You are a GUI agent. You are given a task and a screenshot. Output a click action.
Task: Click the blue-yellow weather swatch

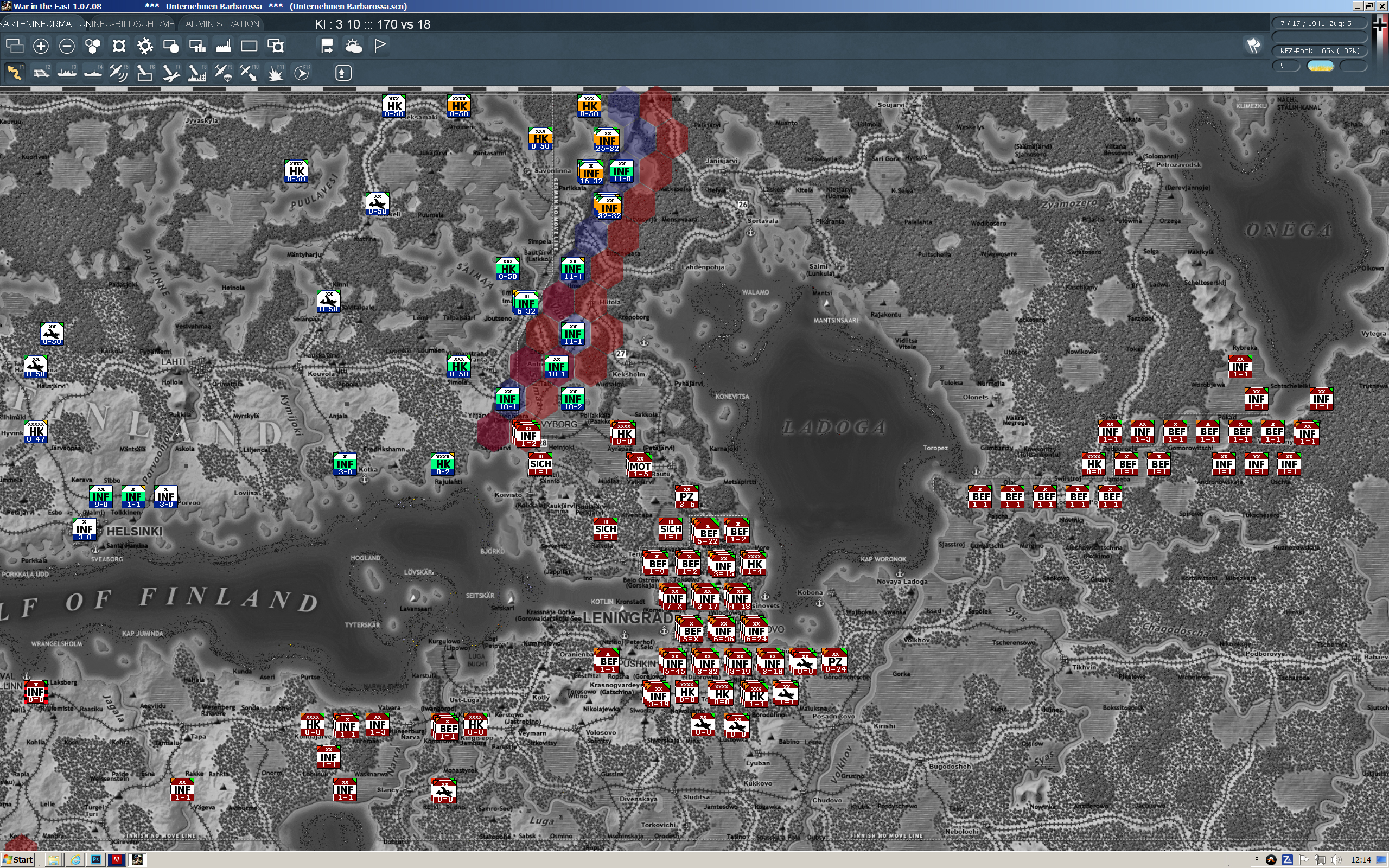(x=1320, y=66)
